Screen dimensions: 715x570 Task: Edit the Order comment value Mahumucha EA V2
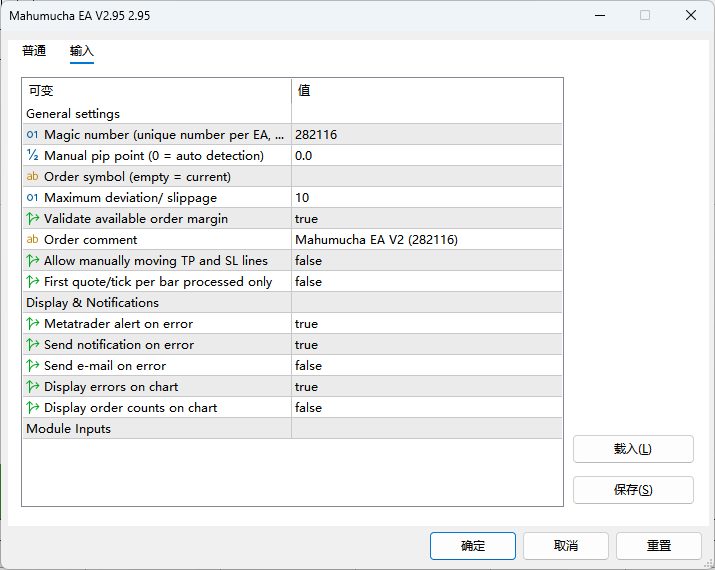click(x=426, y=239)
